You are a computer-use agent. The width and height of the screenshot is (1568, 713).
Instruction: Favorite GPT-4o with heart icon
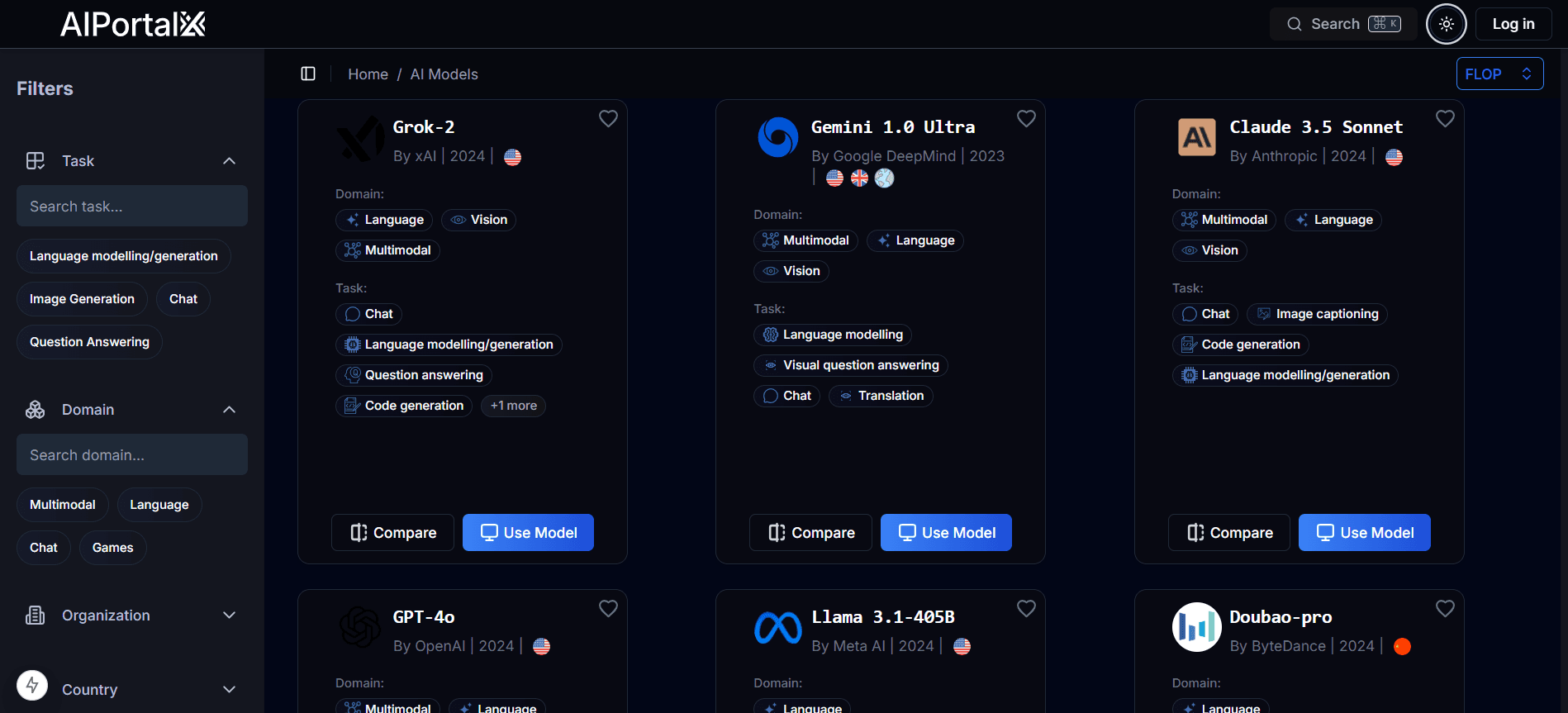608,609
